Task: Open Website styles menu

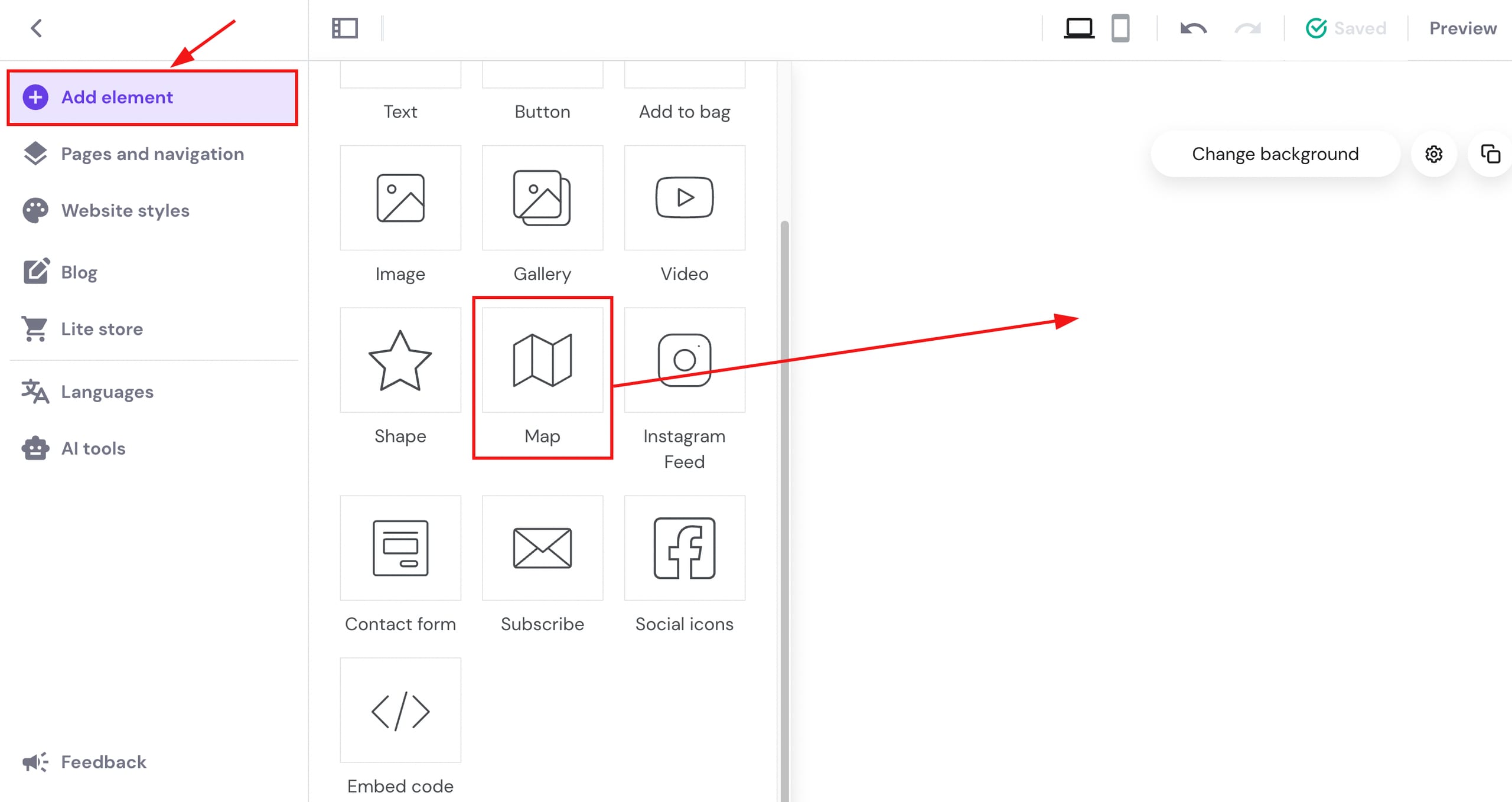Action: pos(125,211)
